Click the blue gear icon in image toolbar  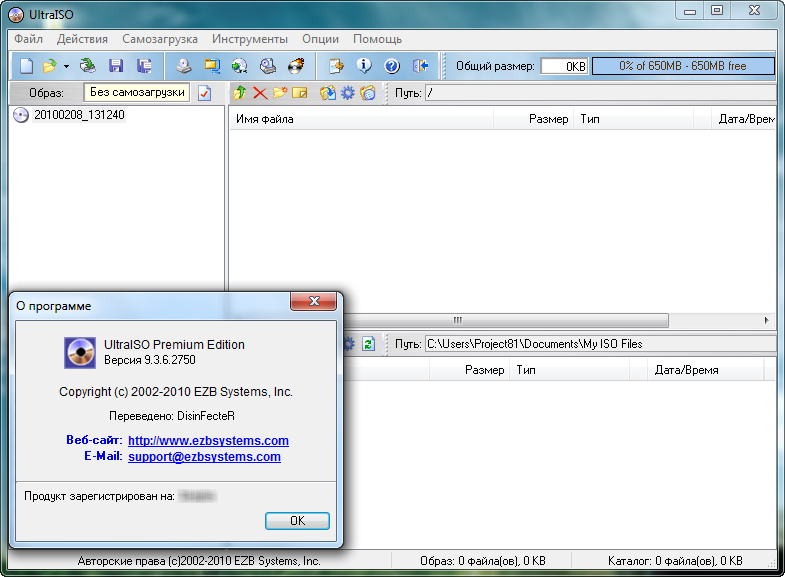[x=347, y=93]
